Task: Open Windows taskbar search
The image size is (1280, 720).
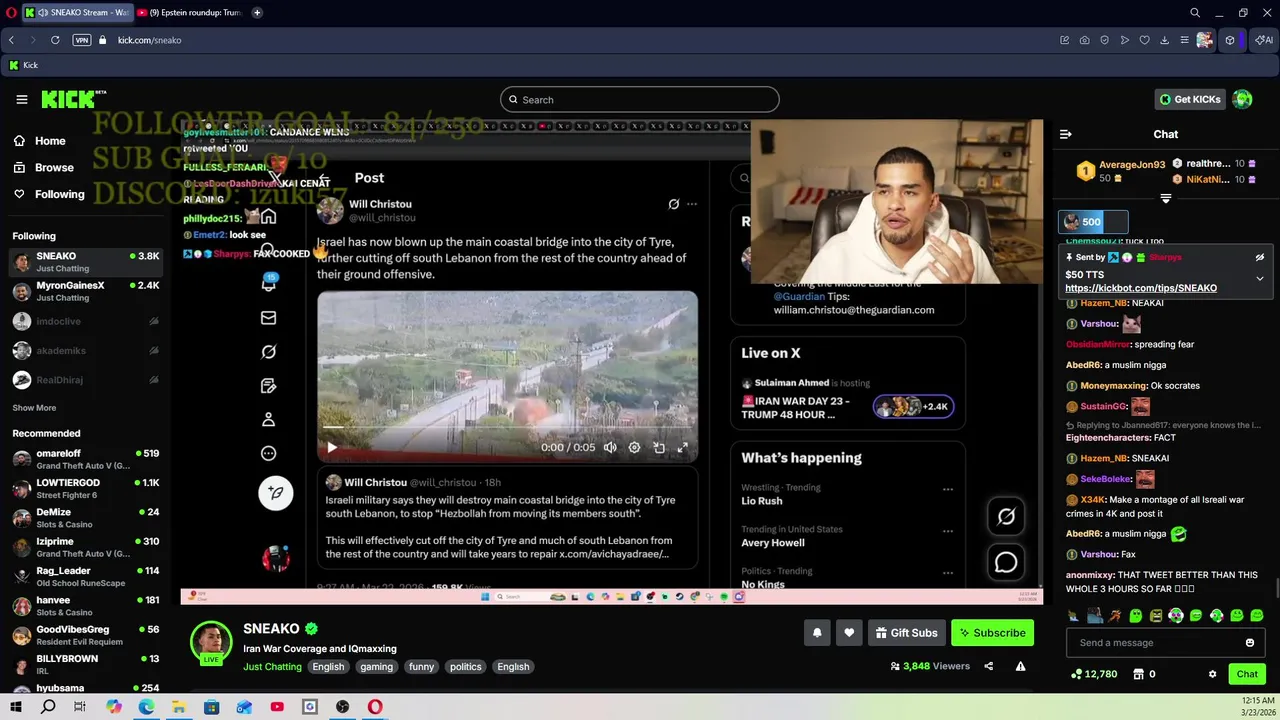Action: tap(48, 707)
